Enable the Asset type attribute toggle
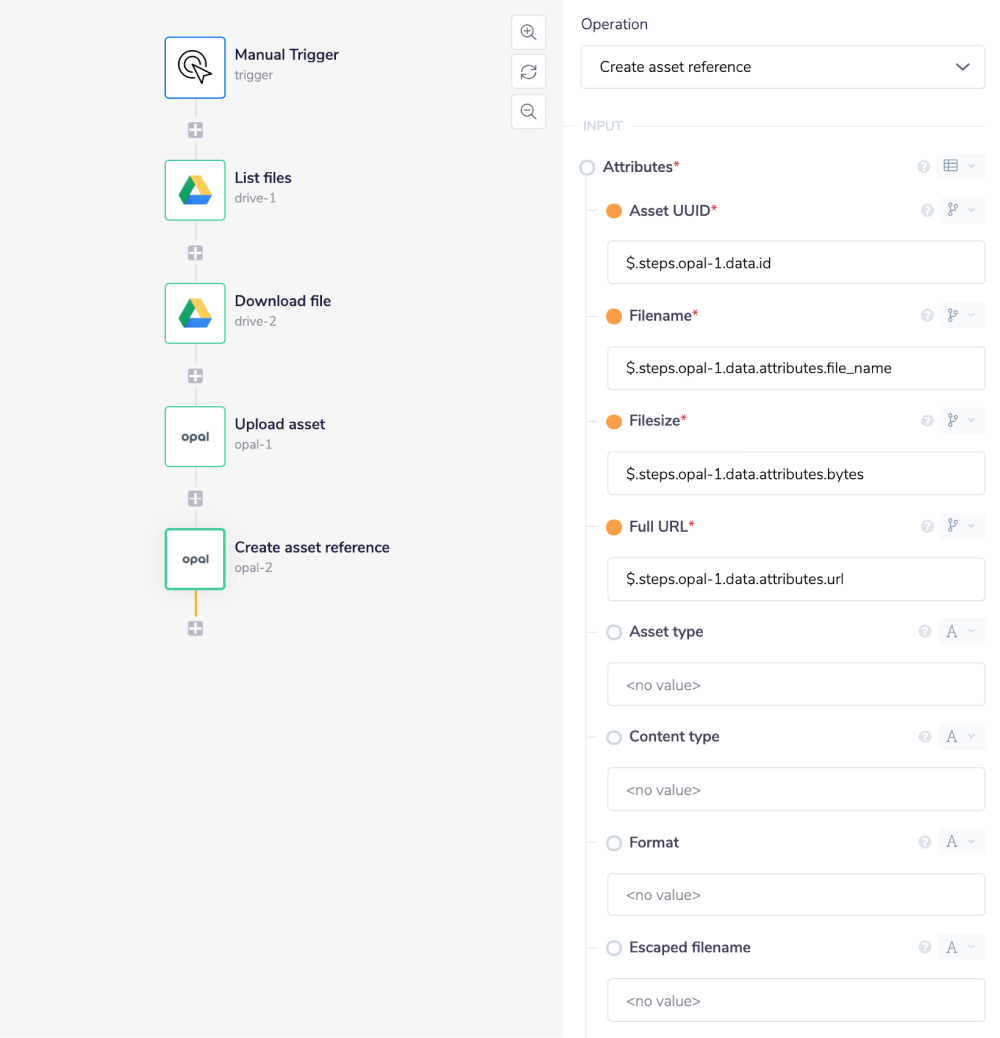Image resolution: width=1000 pixels, height=1038 pixels. pos(614,632)
